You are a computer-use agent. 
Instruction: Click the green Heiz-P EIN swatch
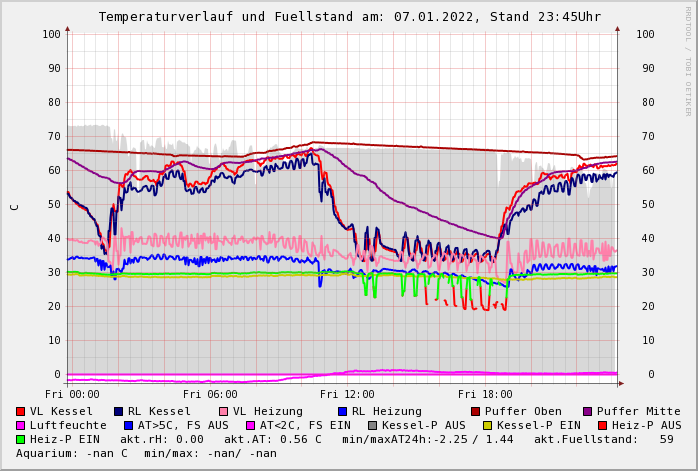click(20, 439)
